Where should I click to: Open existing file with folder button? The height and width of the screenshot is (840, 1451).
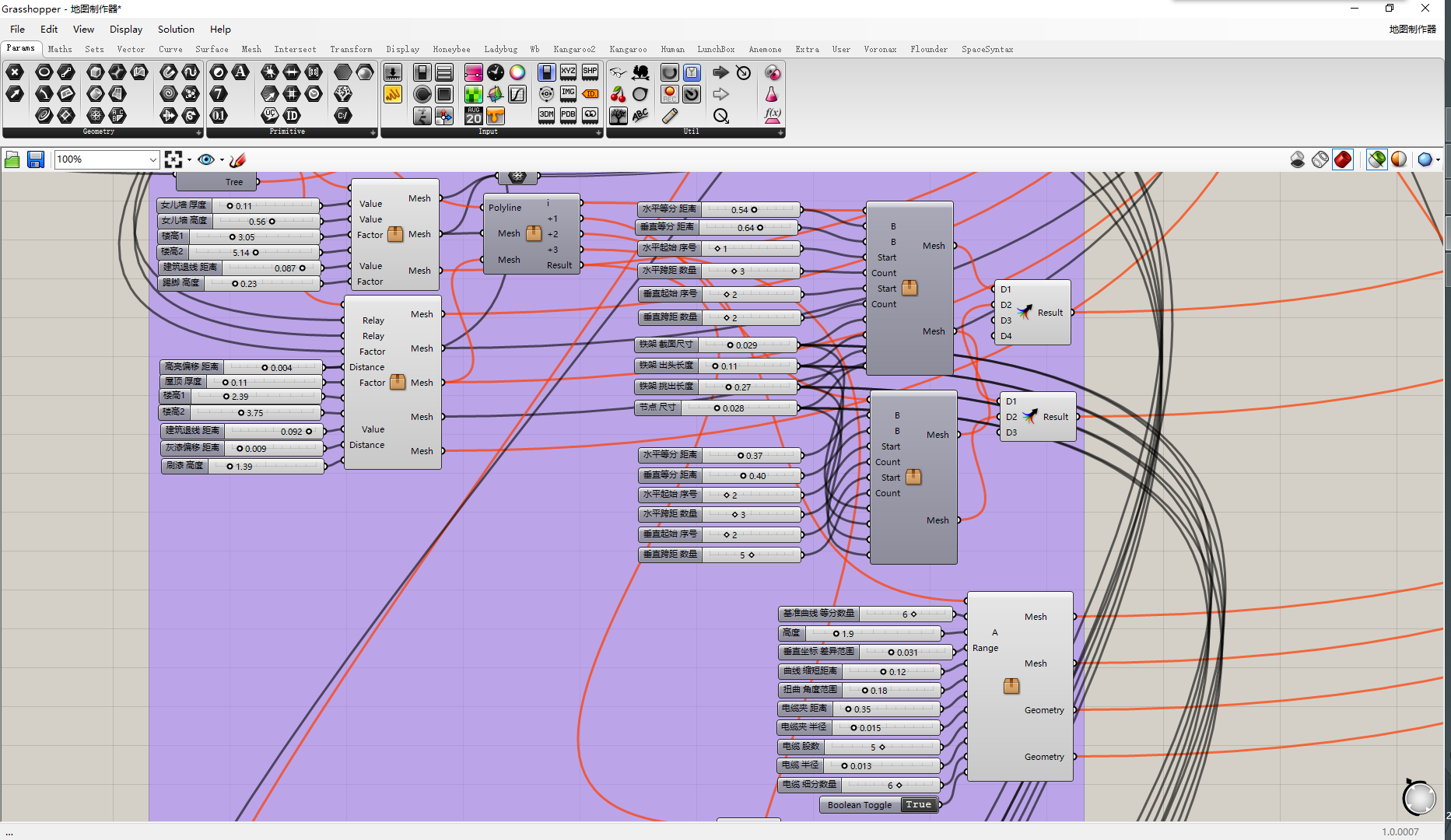tap(12, 159)
